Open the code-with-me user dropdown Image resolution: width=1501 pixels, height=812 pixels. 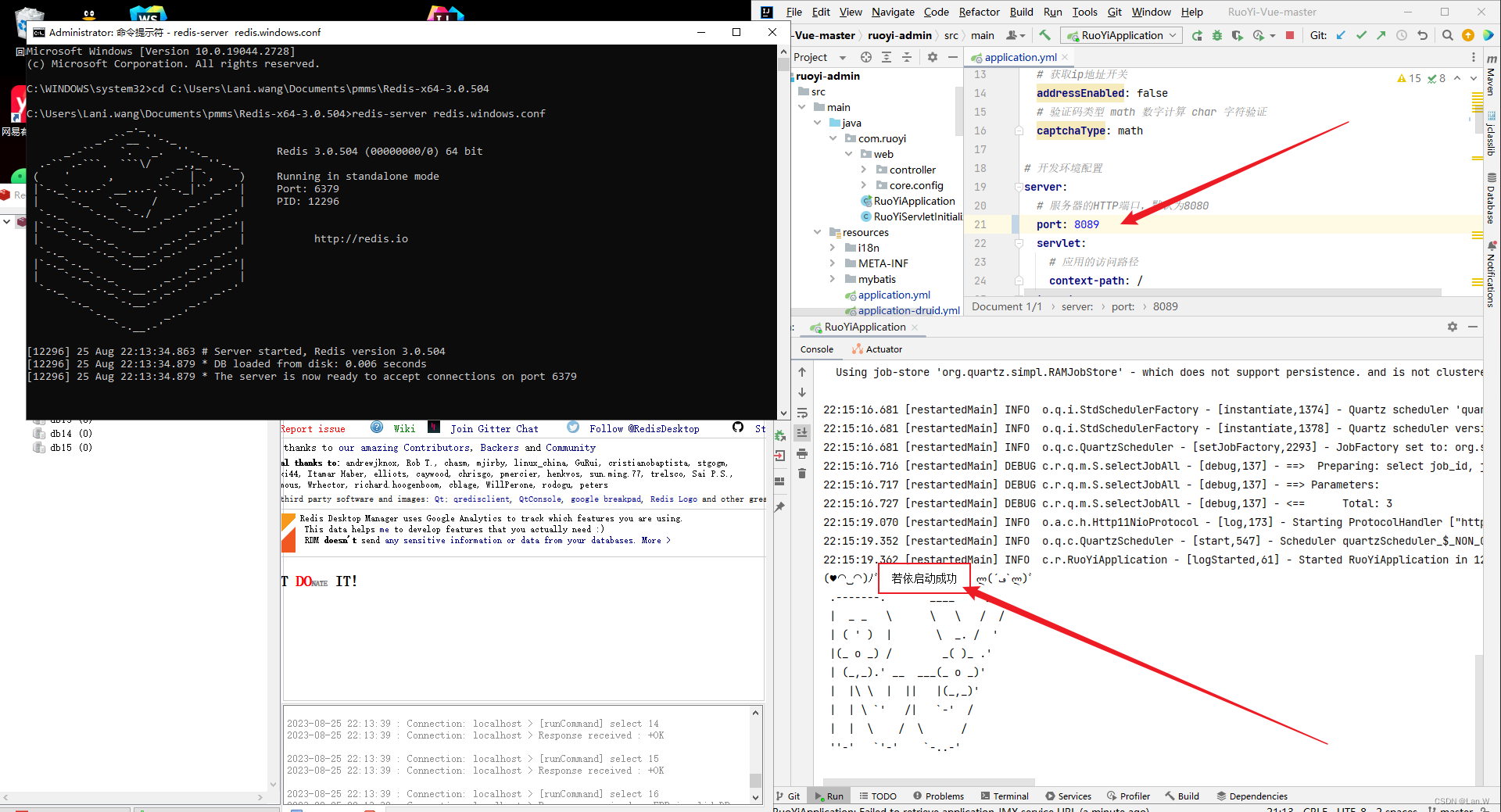click(x=1016, y=35)
